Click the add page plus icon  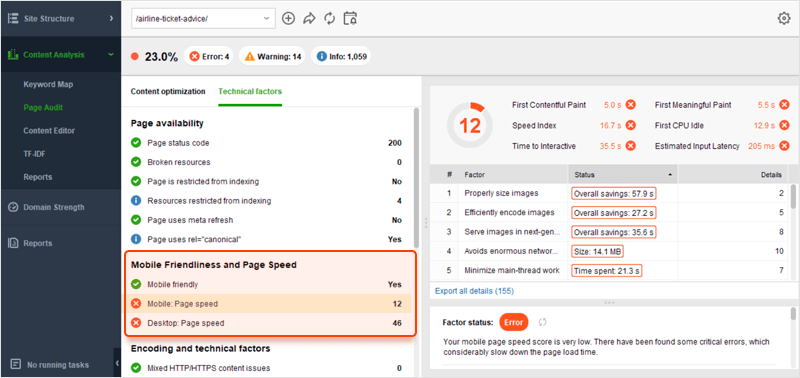point(289,19)
